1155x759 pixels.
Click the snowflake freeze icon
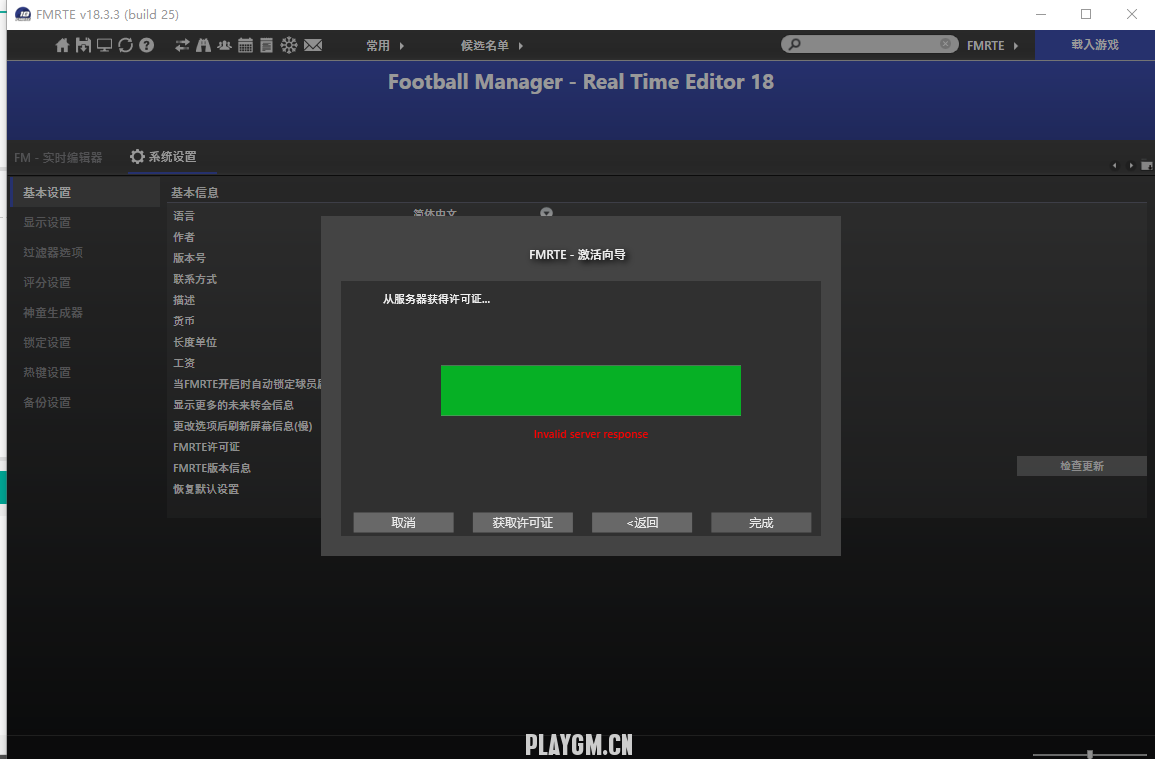point(289,46)
